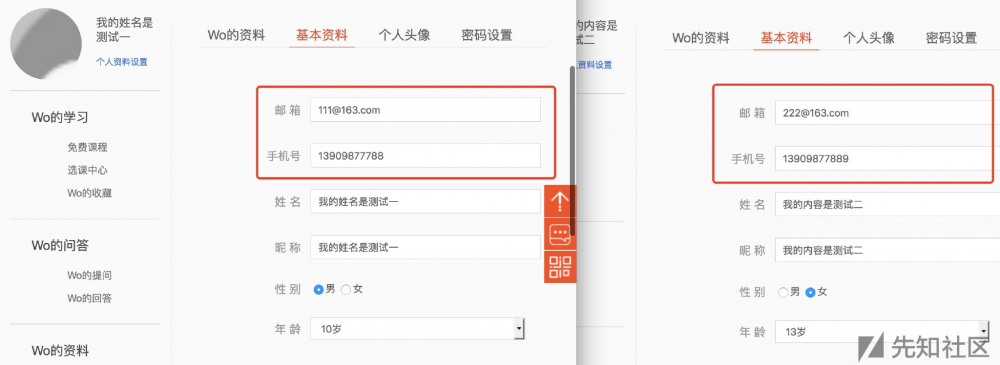Switch to 个人头像 tab in left window
This screenshot has height=365, width=1000.
pyautogui.click(x=404, y=35)
